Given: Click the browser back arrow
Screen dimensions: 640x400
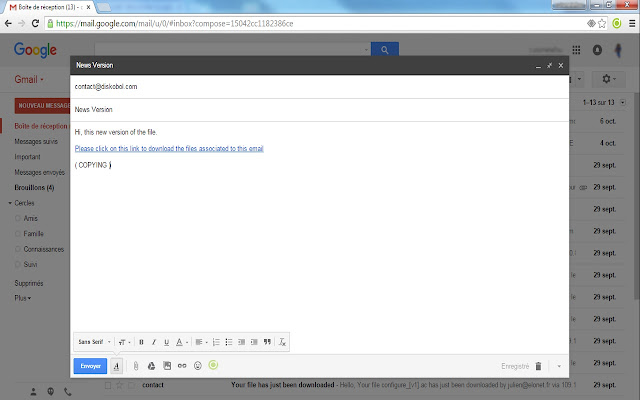Looking at the screenshot, I should (8, 23).
